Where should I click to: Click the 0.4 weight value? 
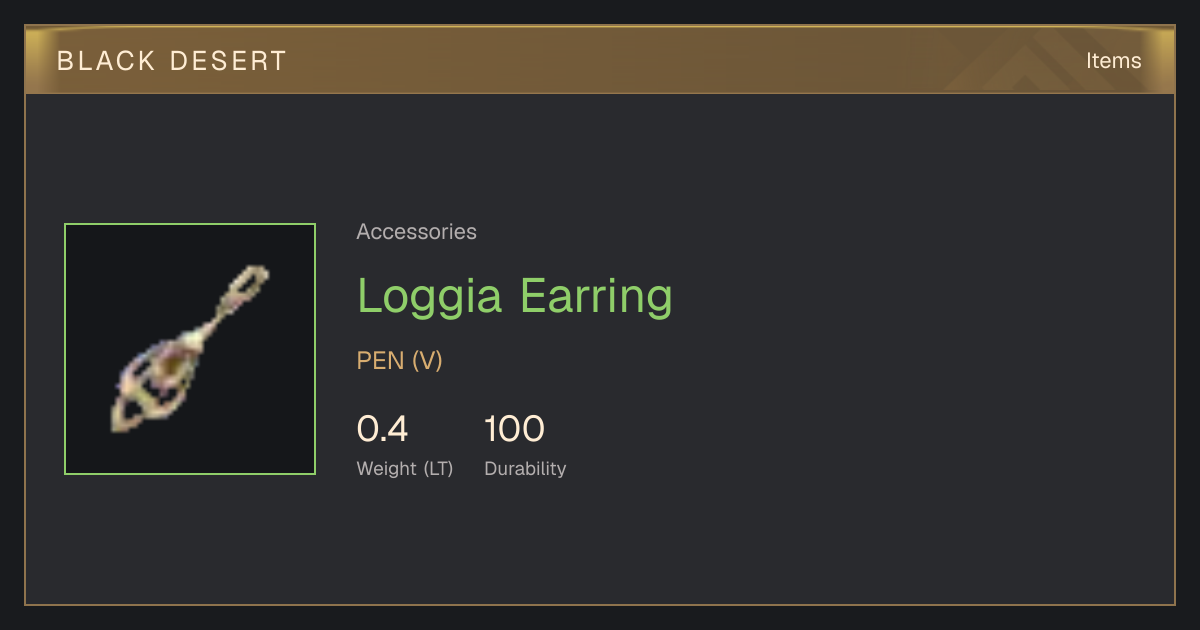tap(382, 429)
